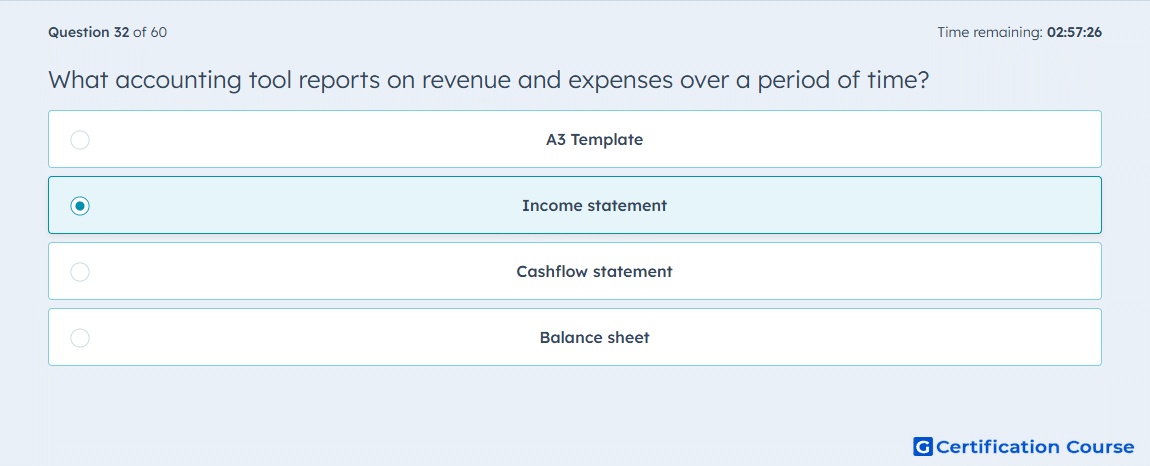Click the 'Time remaining:' label
This screenshot has height=466, width=1150.
point(990,32)
